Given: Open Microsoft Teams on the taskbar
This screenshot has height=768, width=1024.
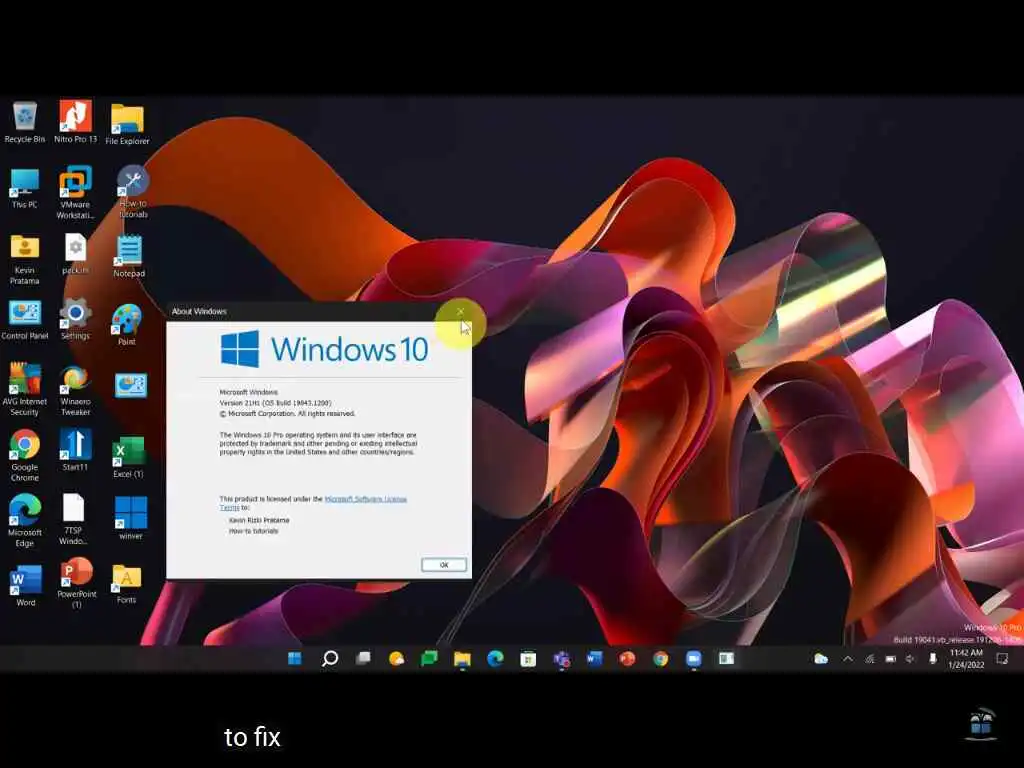Looking at the screenshot, I should pos(562,658).
